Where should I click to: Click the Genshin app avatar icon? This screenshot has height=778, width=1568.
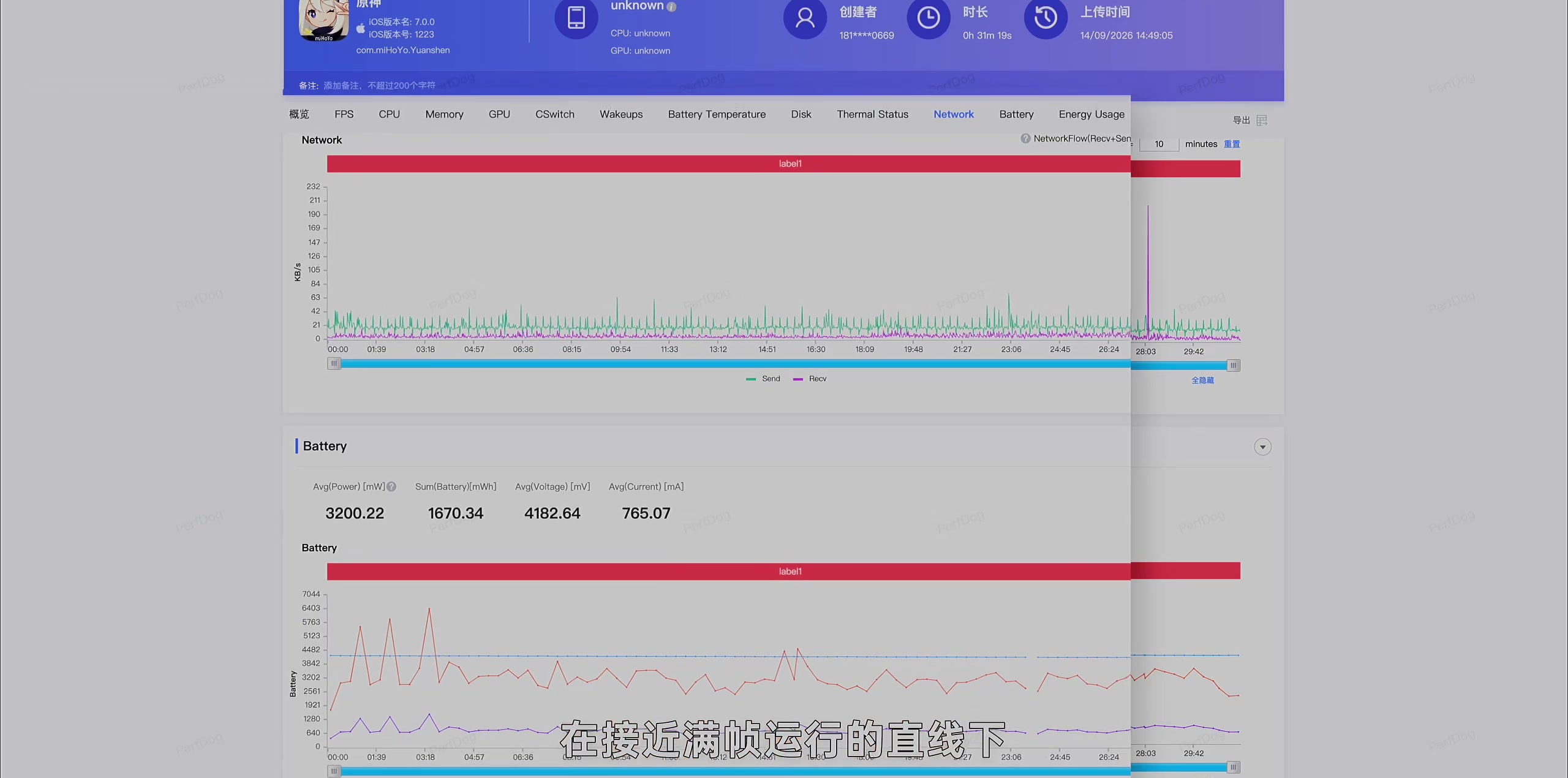(323, 20)
